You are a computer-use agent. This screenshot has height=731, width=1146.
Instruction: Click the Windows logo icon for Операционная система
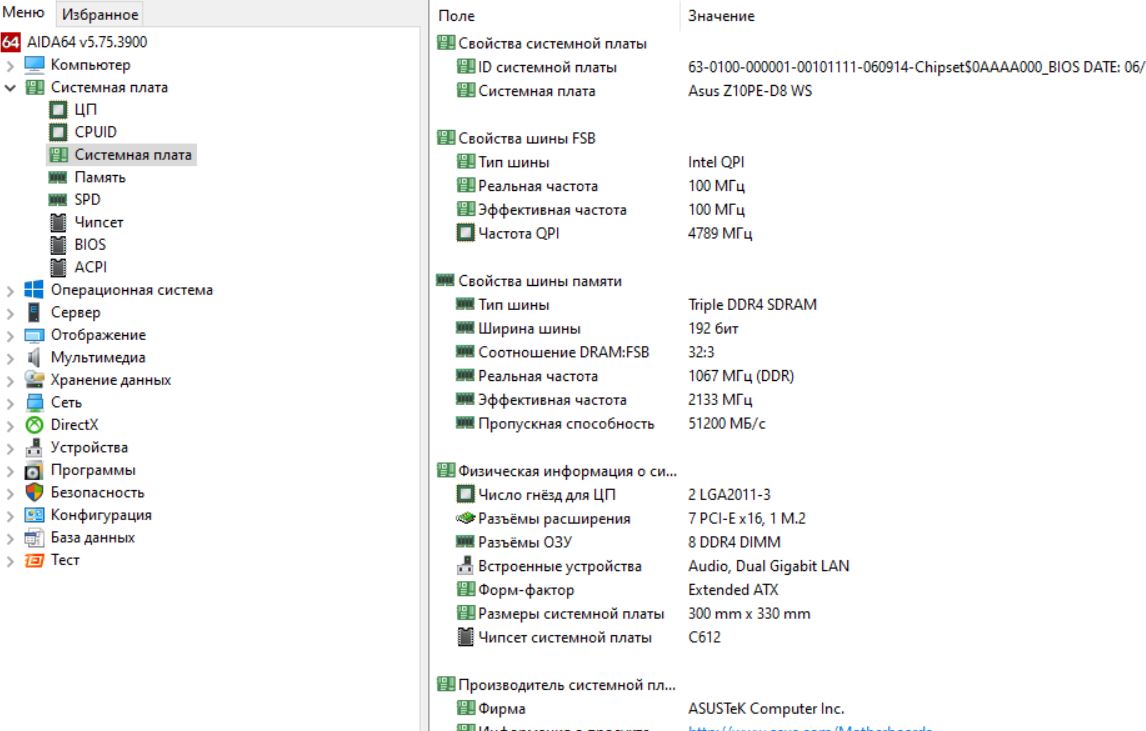pyautogui.click(x=34, y=289)
